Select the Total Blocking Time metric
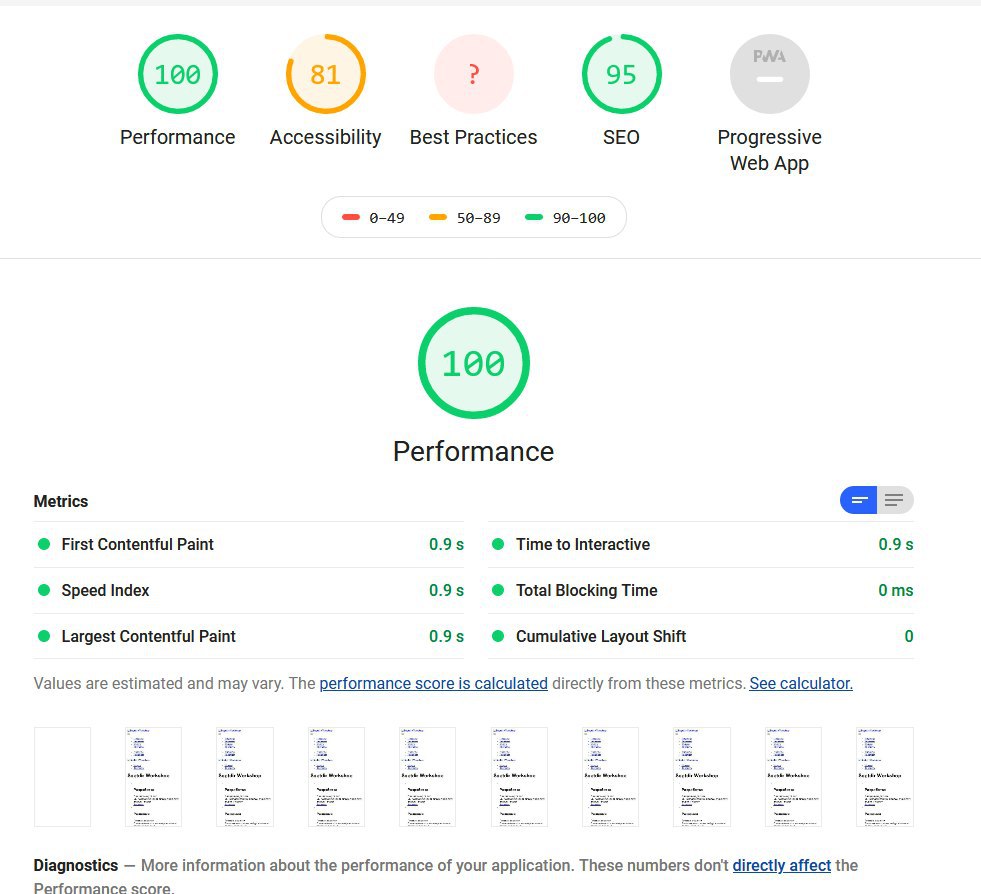This screenshot has height=894, width=981. coord(701,590)
